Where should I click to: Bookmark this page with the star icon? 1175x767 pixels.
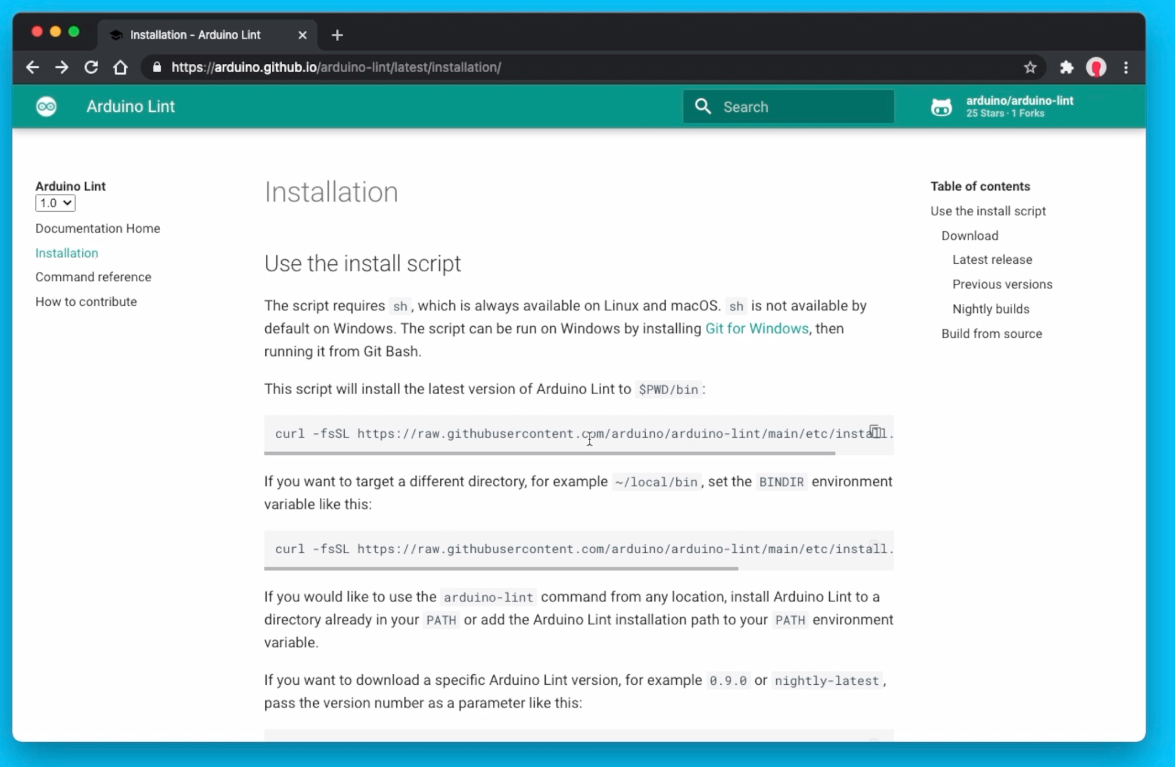pos(1030,67)
